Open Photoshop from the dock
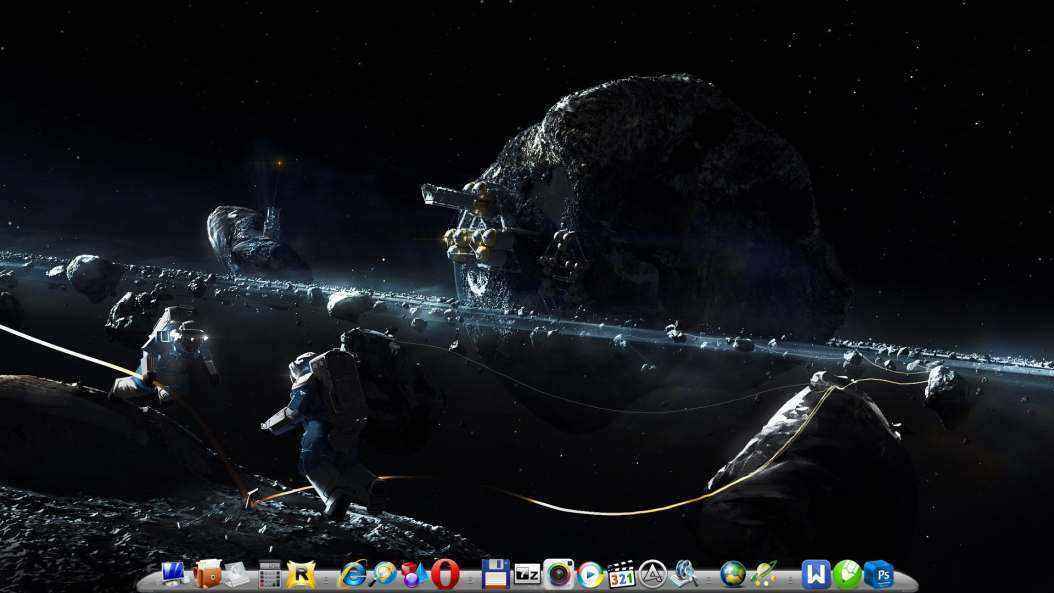Screen dimensions: 1054x593 click(x=879, y=575)
